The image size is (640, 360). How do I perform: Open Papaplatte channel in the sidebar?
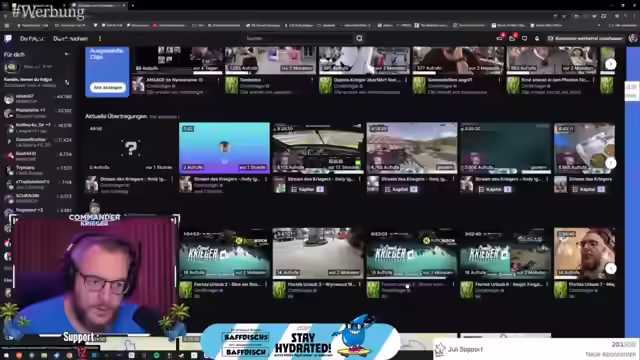tap(38, 112)
